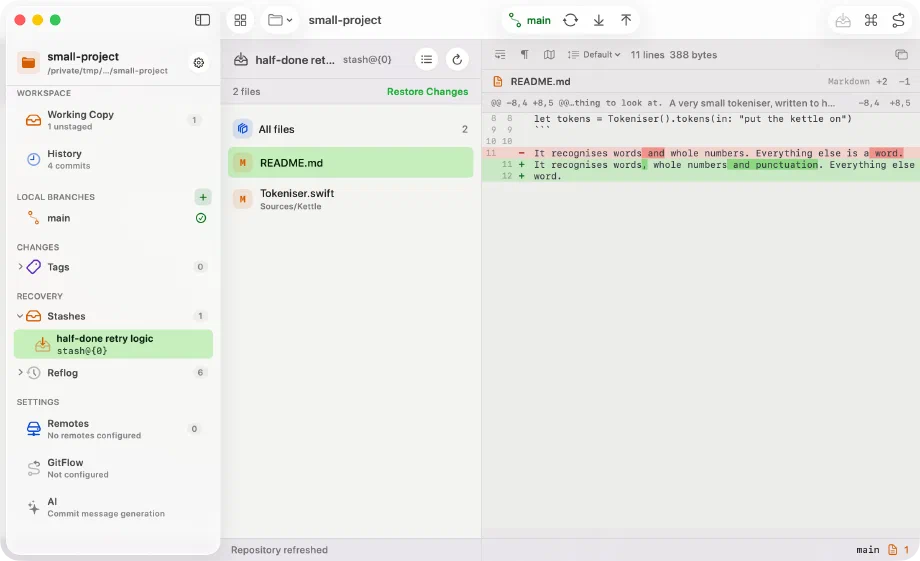The height and width of the screenshot is (561, 920).
Task: Select Tokeniser.swift file
Action: (350, 200)
